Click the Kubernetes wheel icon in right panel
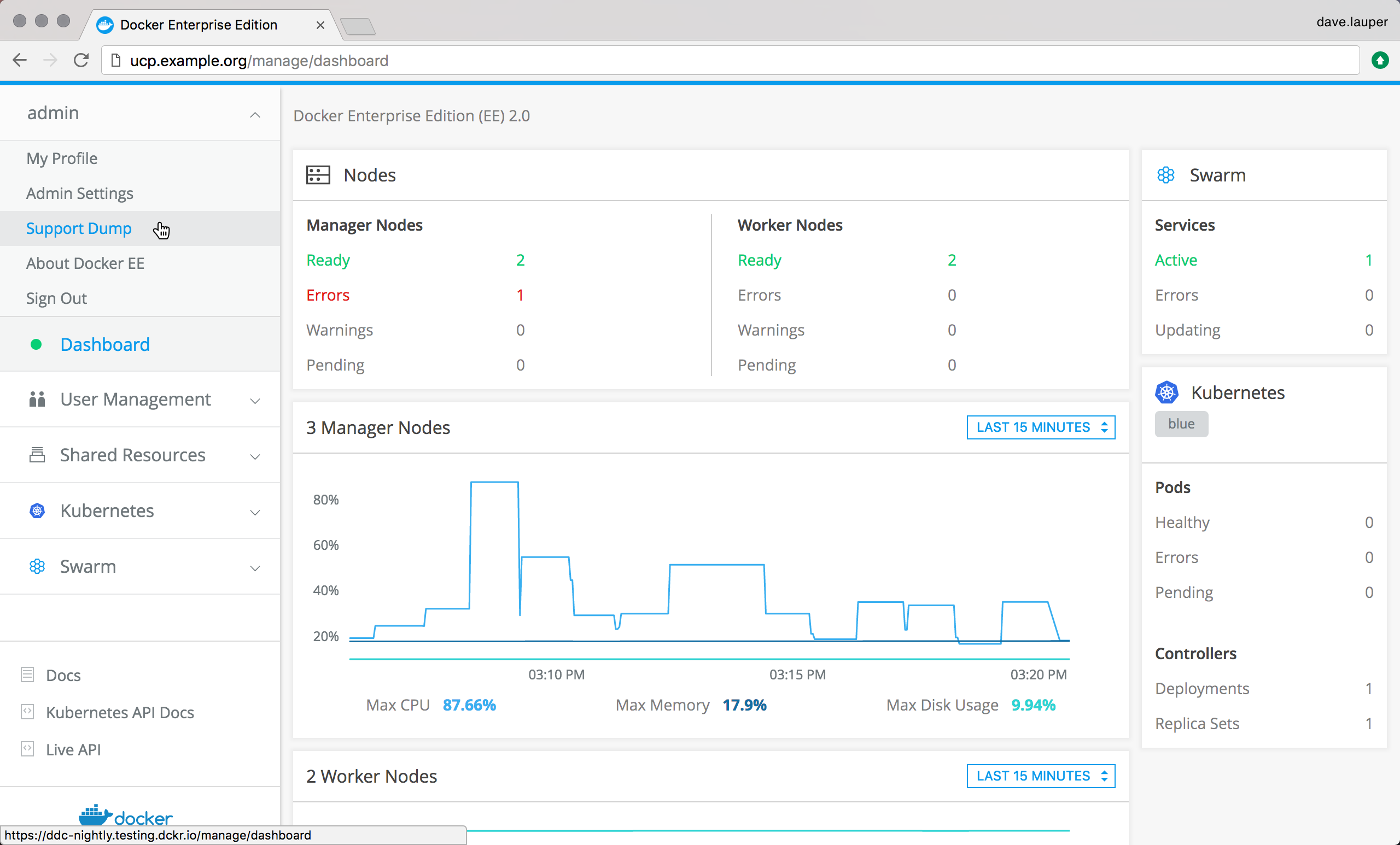Screen dimensions: 1400x845 [1166, 392]
